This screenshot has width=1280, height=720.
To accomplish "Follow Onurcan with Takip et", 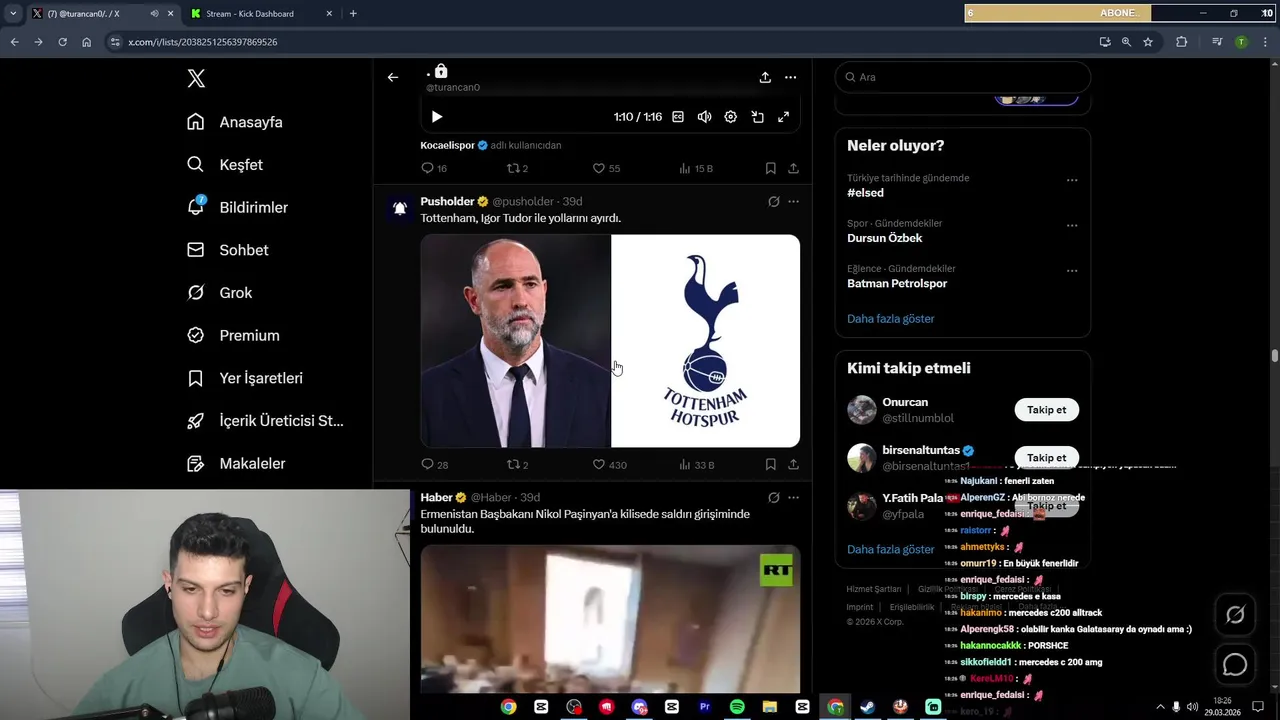I will pyautogui.click(x=1046, y=410).
